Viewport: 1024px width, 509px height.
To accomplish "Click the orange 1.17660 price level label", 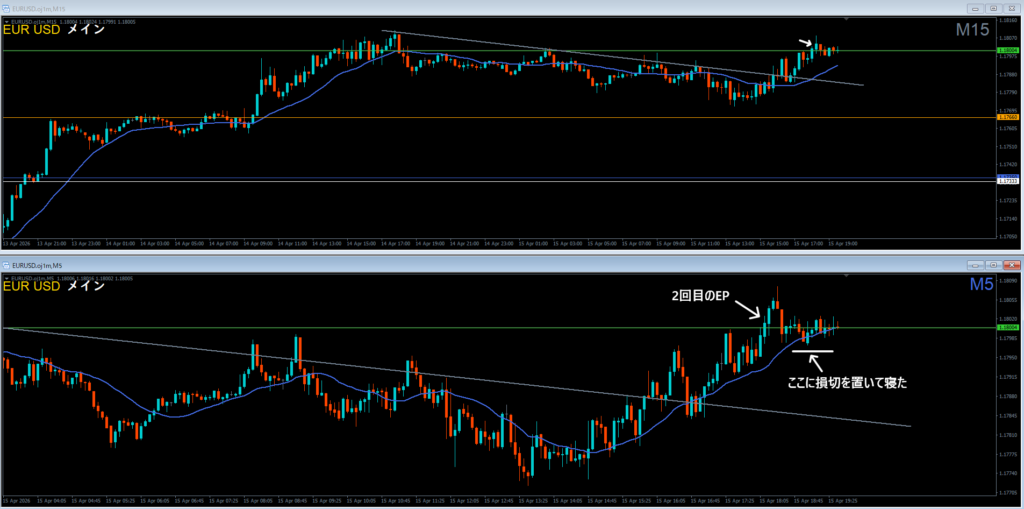I will click(x=1008, y=117).
